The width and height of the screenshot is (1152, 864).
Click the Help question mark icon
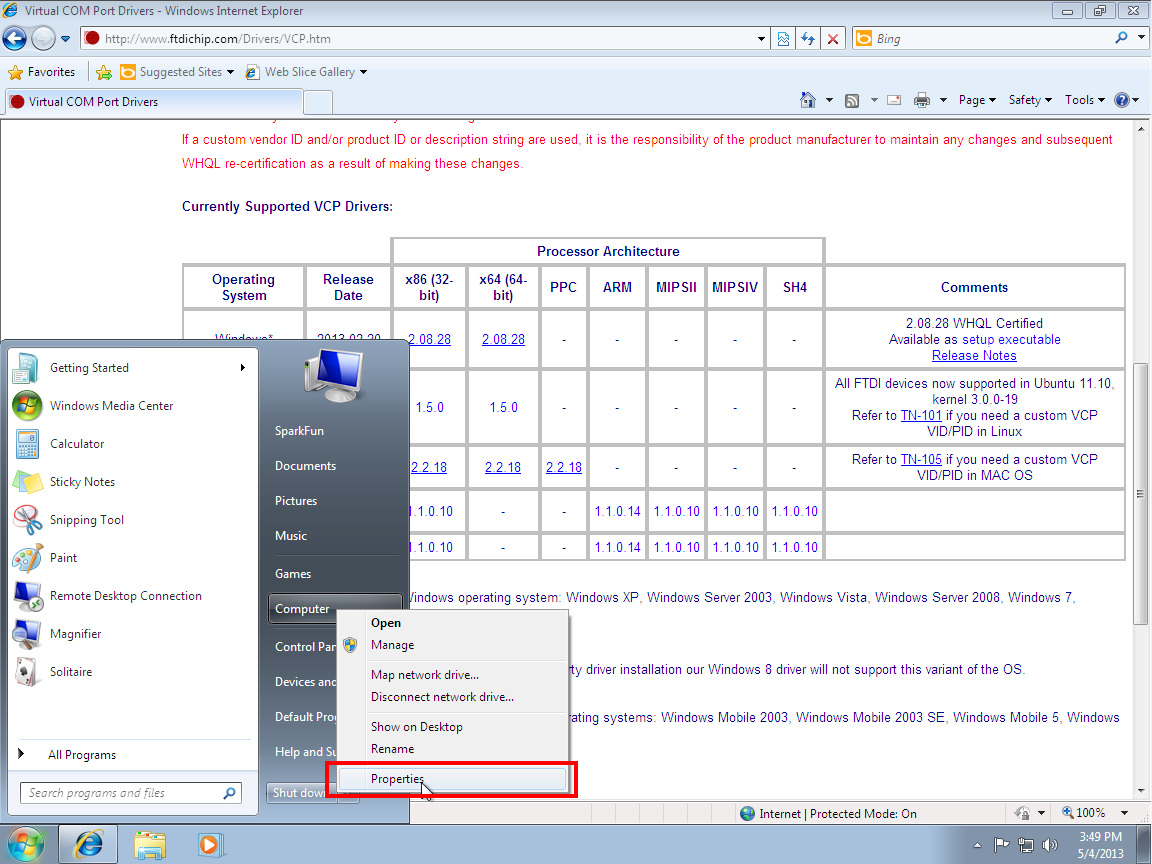tap(1122, 100)
